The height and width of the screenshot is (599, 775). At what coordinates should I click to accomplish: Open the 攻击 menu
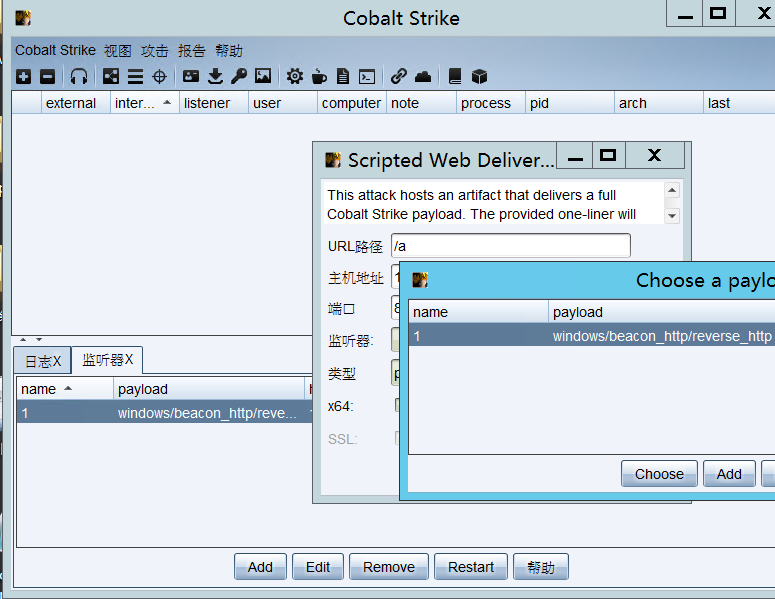155,50
